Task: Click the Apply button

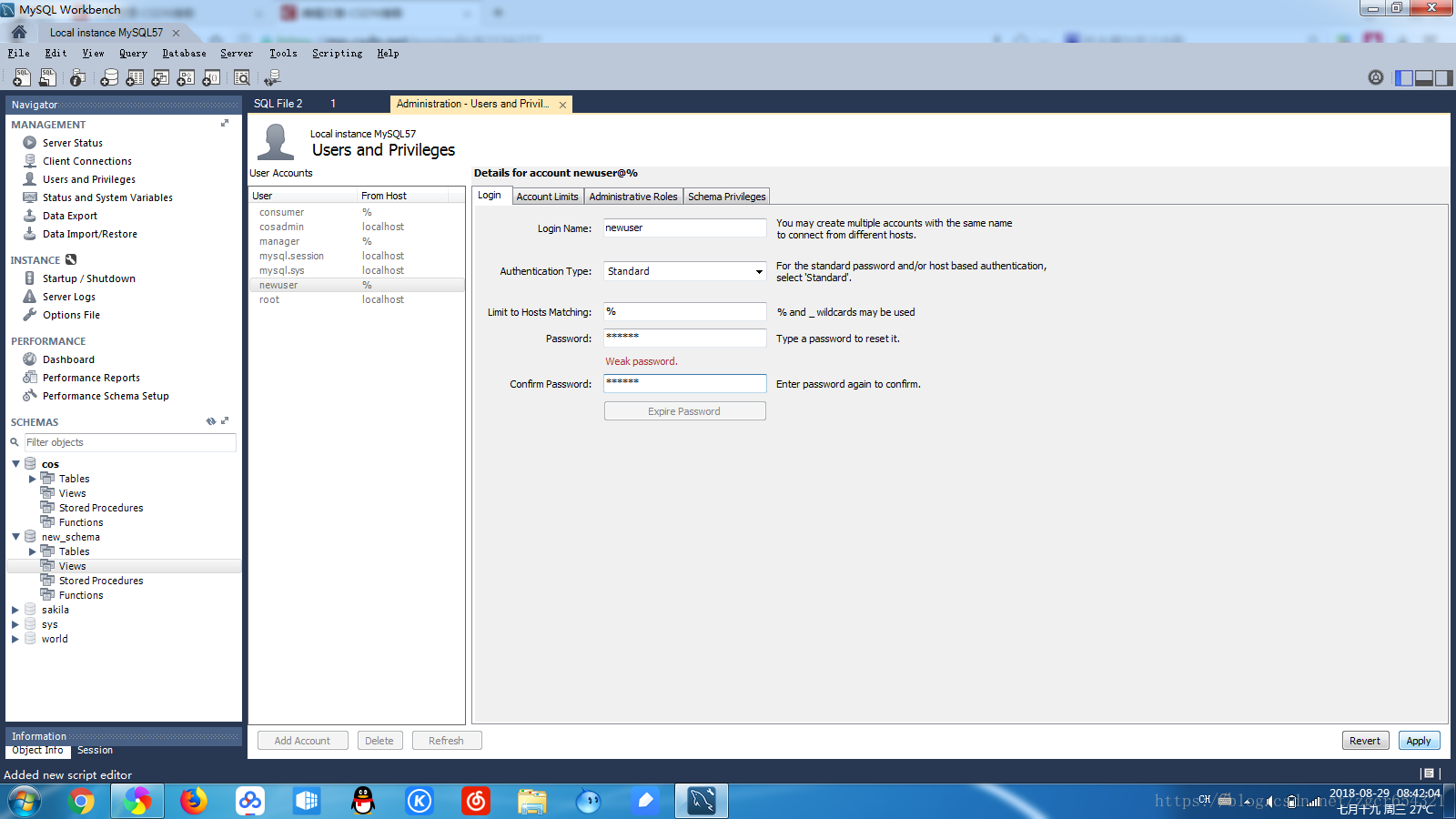Action: [1419, 741]
